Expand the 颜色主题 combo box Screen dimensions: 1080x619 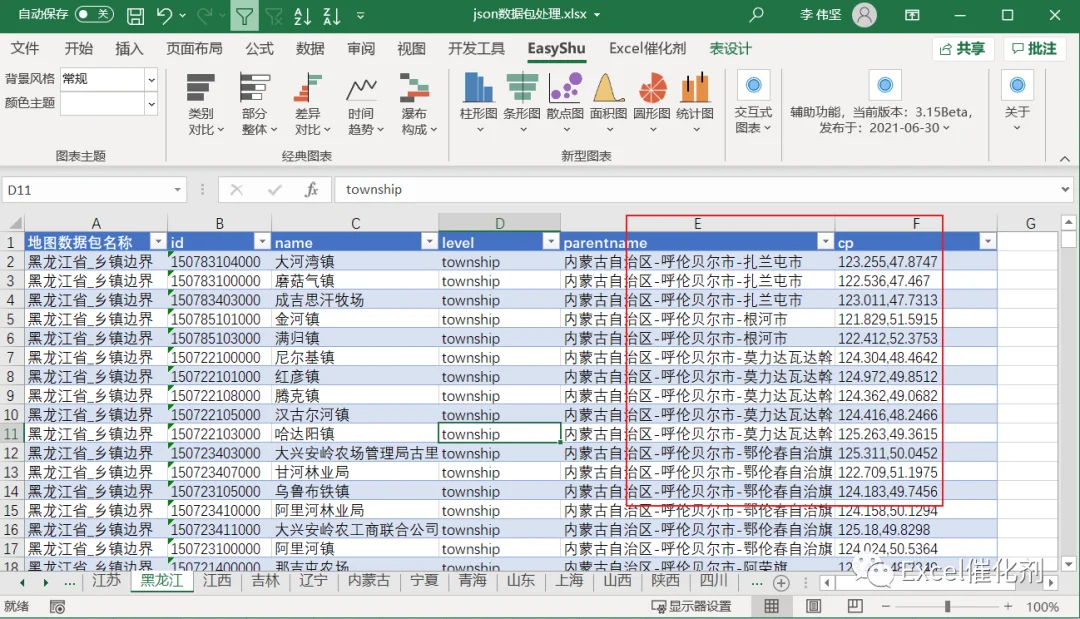152,104
